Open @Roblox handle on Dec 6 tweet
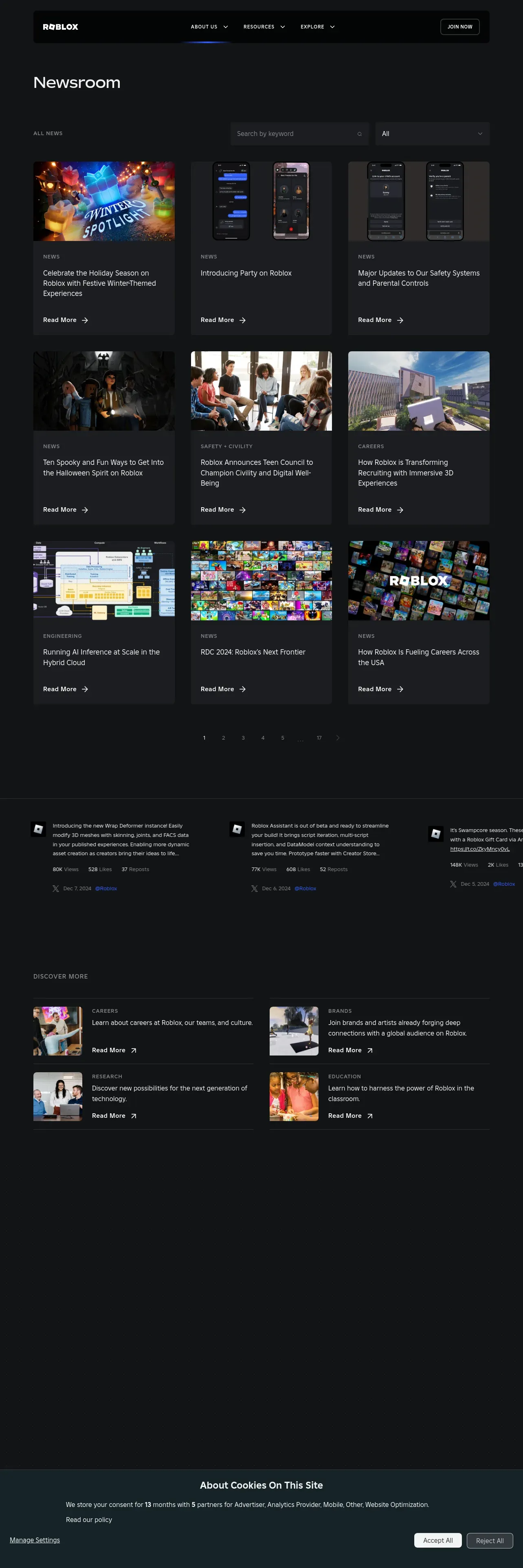523x1568 pixels. click(x=305, y=889)
